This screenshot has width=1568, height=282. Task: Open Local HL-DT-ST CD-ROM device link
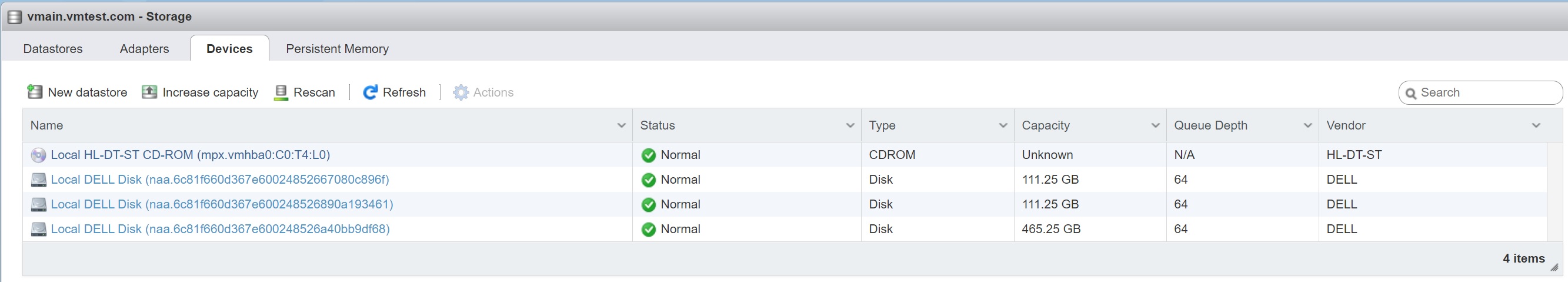pyautogui.click(x=190, y=155)
